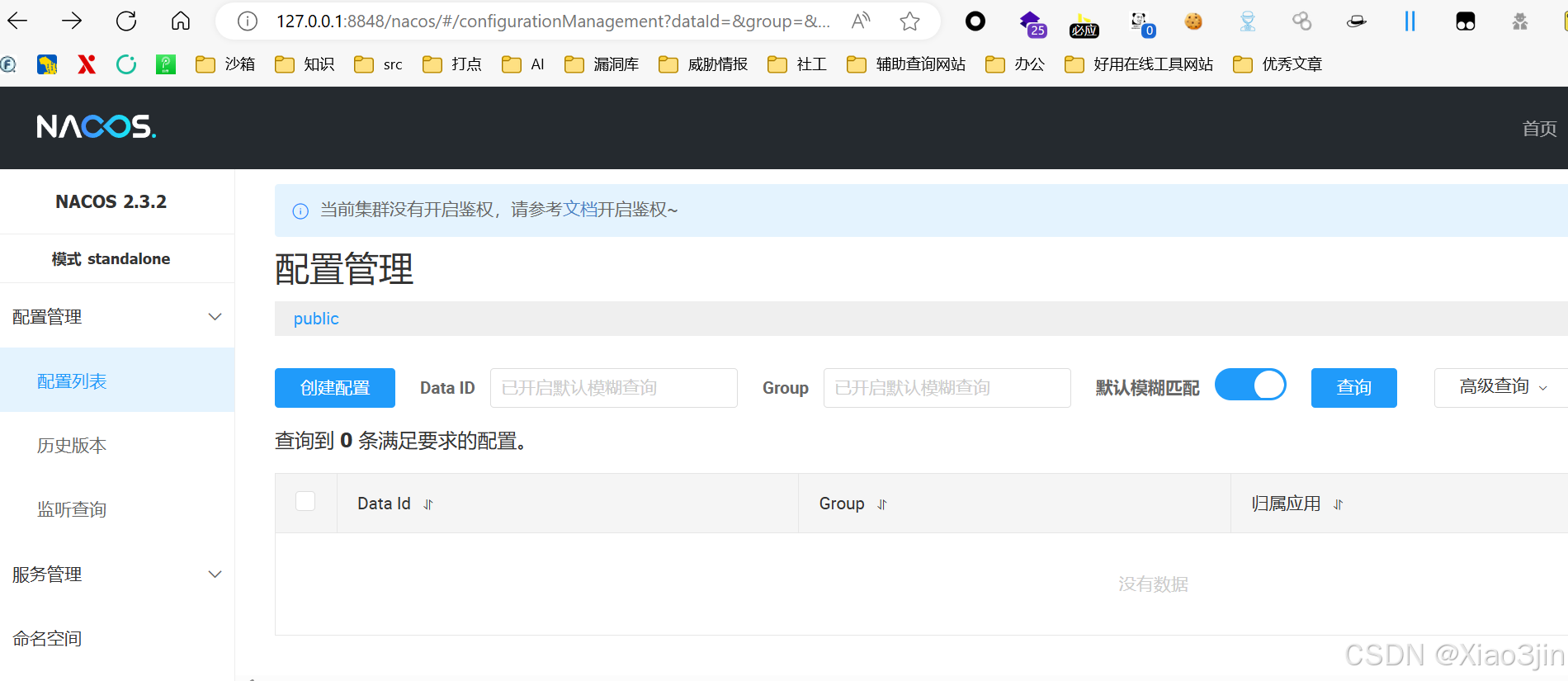View site information icon in address bar
The height and width of the screenshot is (681, 1568).
(248, 21)
